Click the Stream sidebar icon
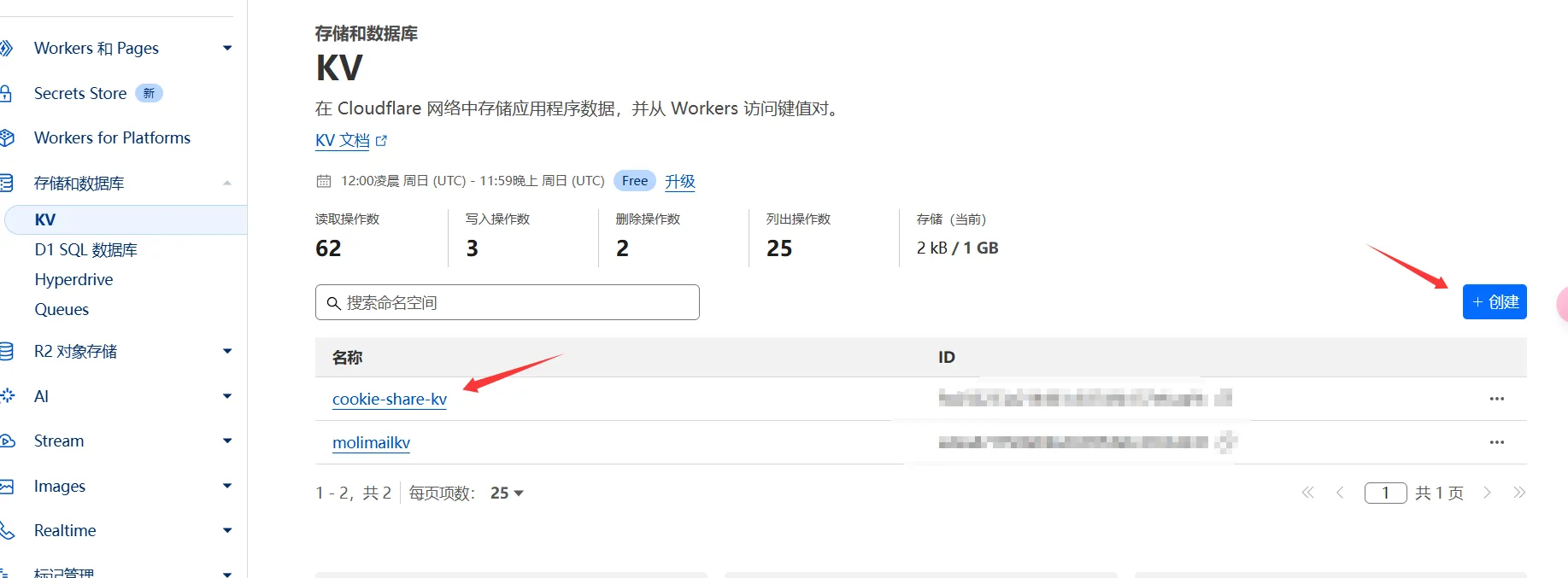This screenshot has width=1568, height=578. pos(7,441)
